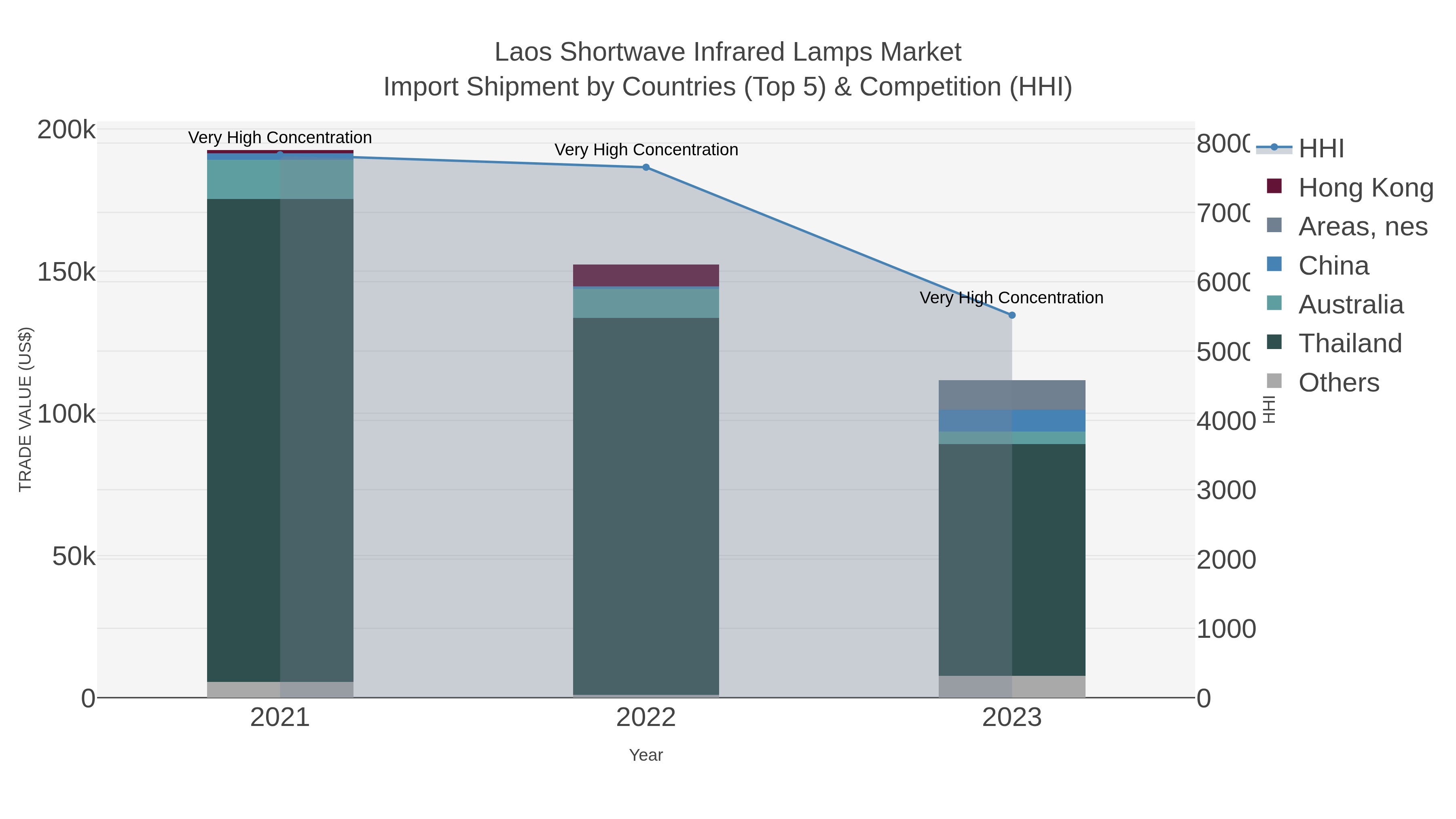The image size is (1456, 819).
Task: Click the 4000 HHI axis tick label
Action: coord(1226,421)
